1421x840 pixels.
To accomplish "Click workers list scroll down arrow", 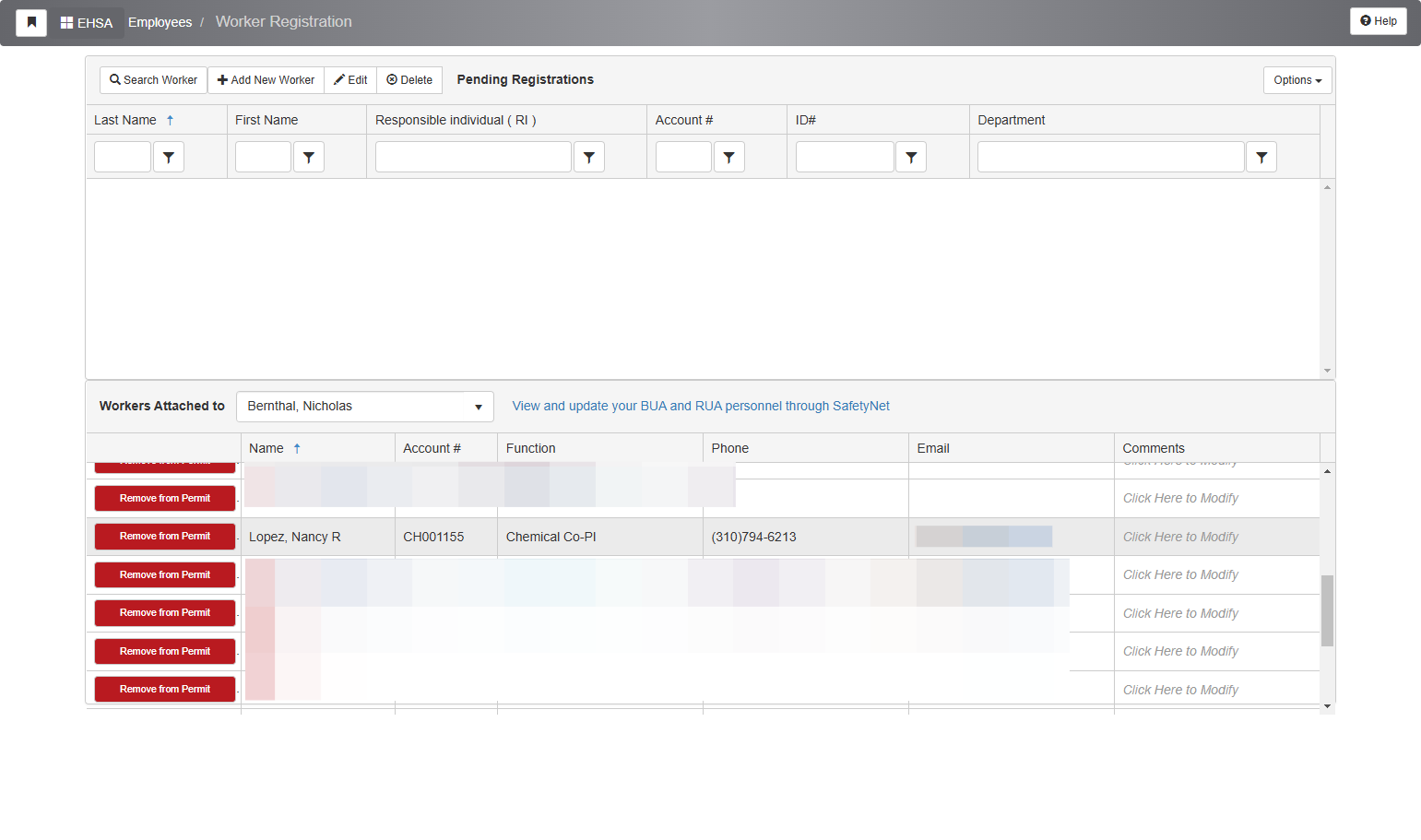I will coord(1328,706).
